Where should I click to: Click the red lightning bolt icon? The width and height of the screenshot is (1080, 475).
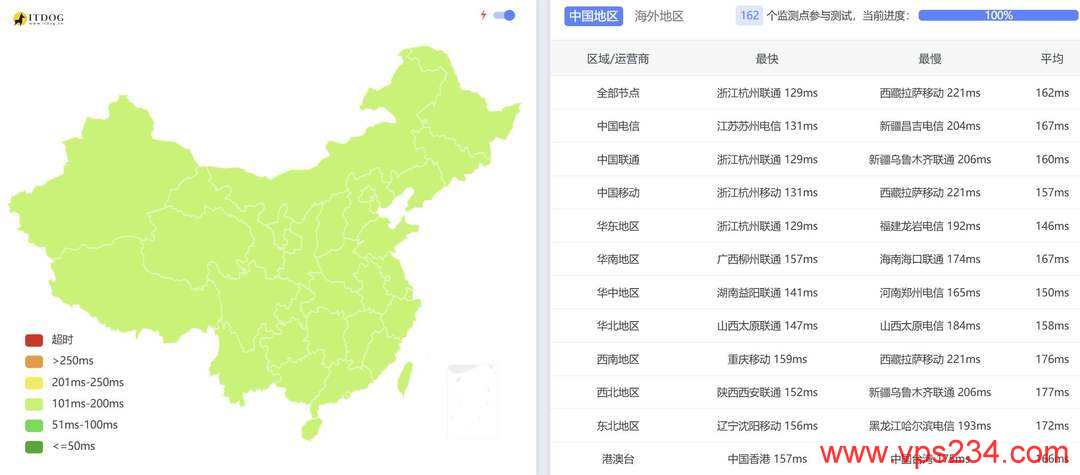pos(484,15)
